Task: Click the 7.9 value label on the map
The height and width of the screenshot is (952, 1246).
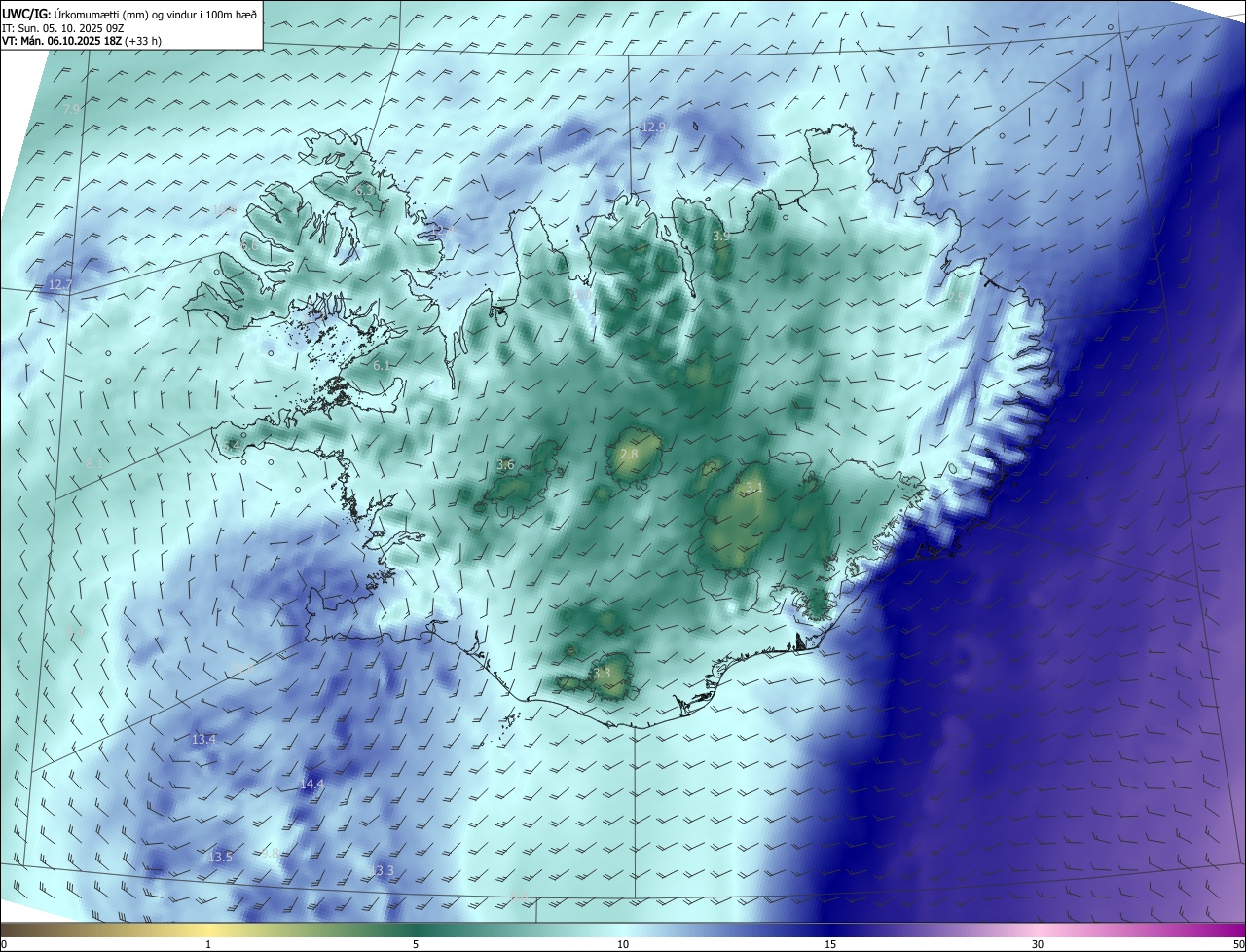Action: coord(71,110)
